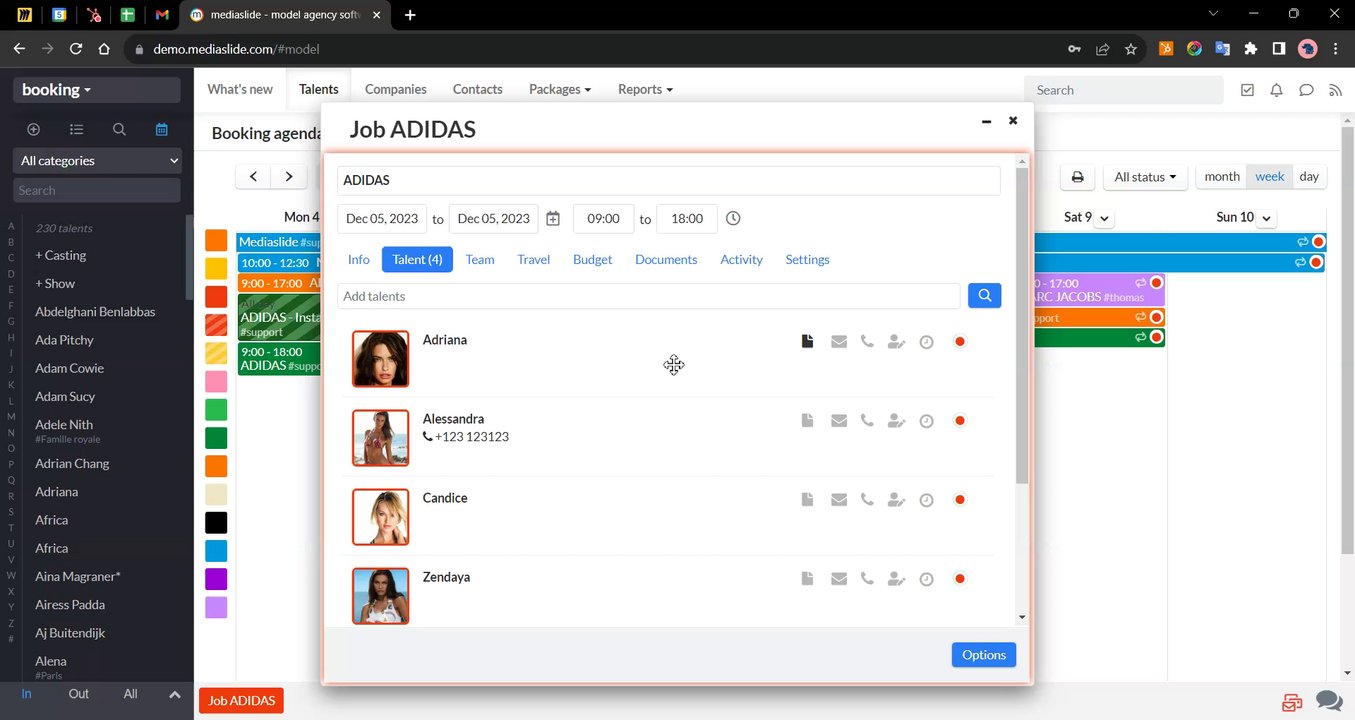1355x720 pixels.
Task: Go to next week arrow
Action: tap(289, 176)
